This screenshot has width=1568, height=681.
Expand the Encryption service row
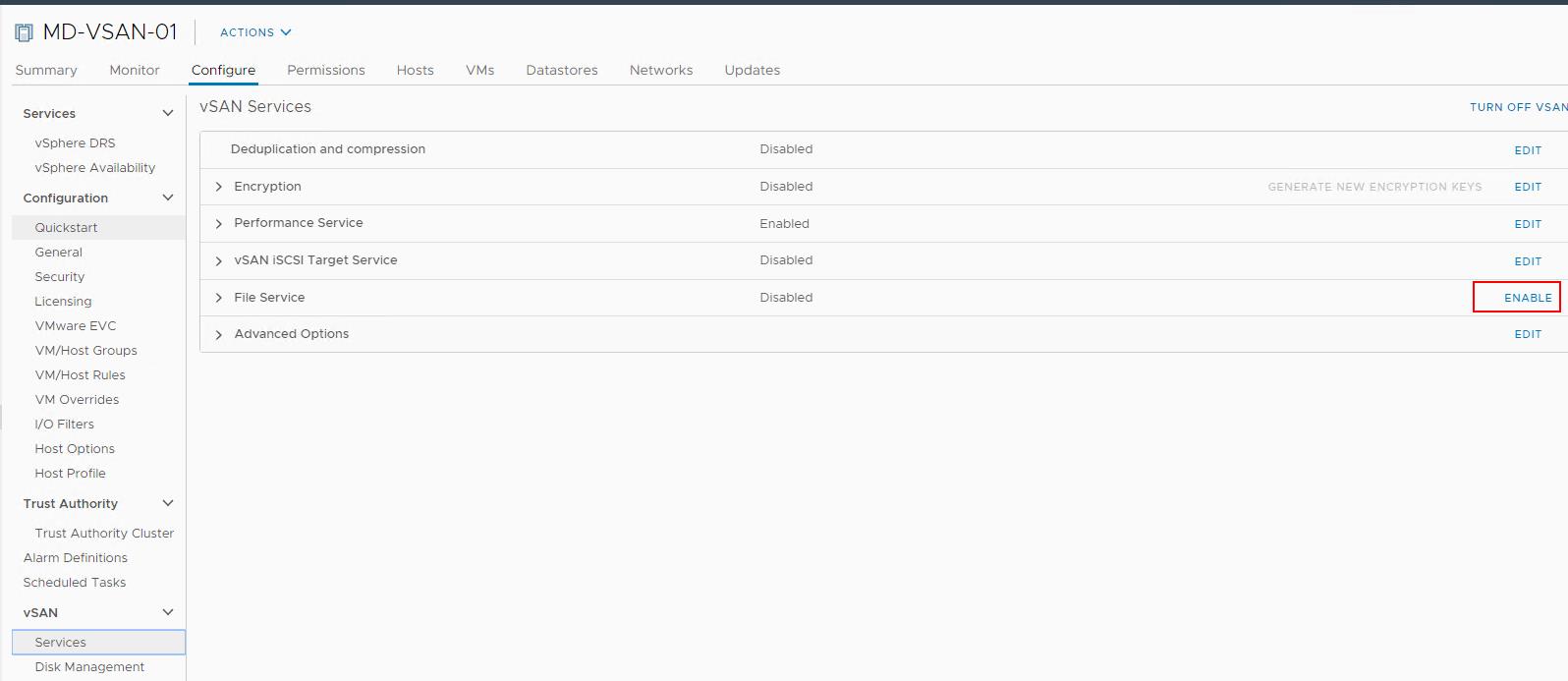click(218, 187)
